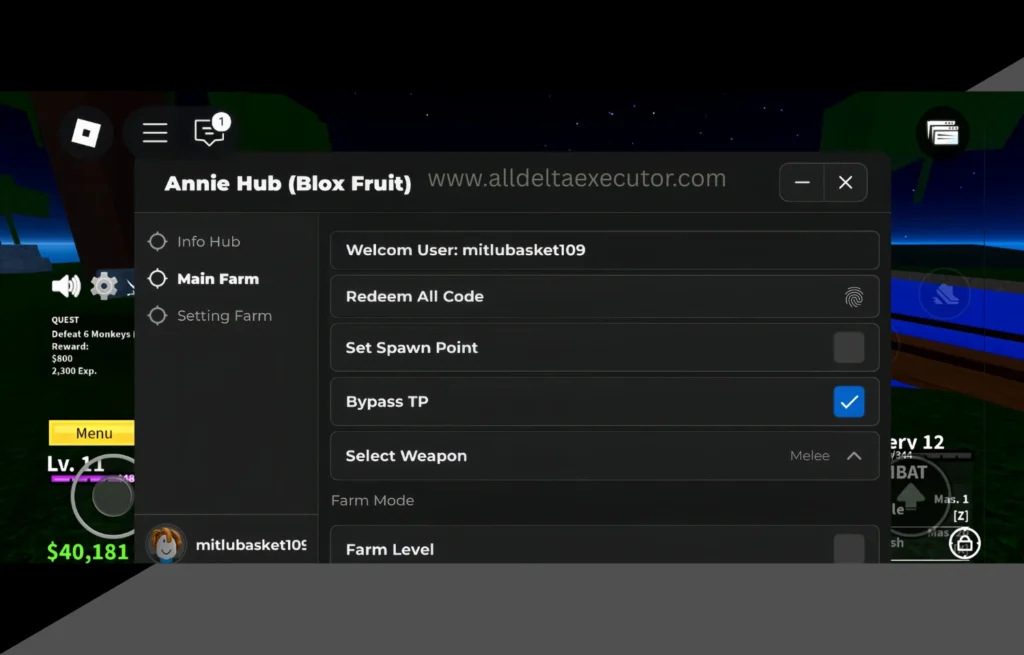The image size is (1024, 655).
Task: Enable the Set Spawn Point checkbox
Action: point(849,348)
